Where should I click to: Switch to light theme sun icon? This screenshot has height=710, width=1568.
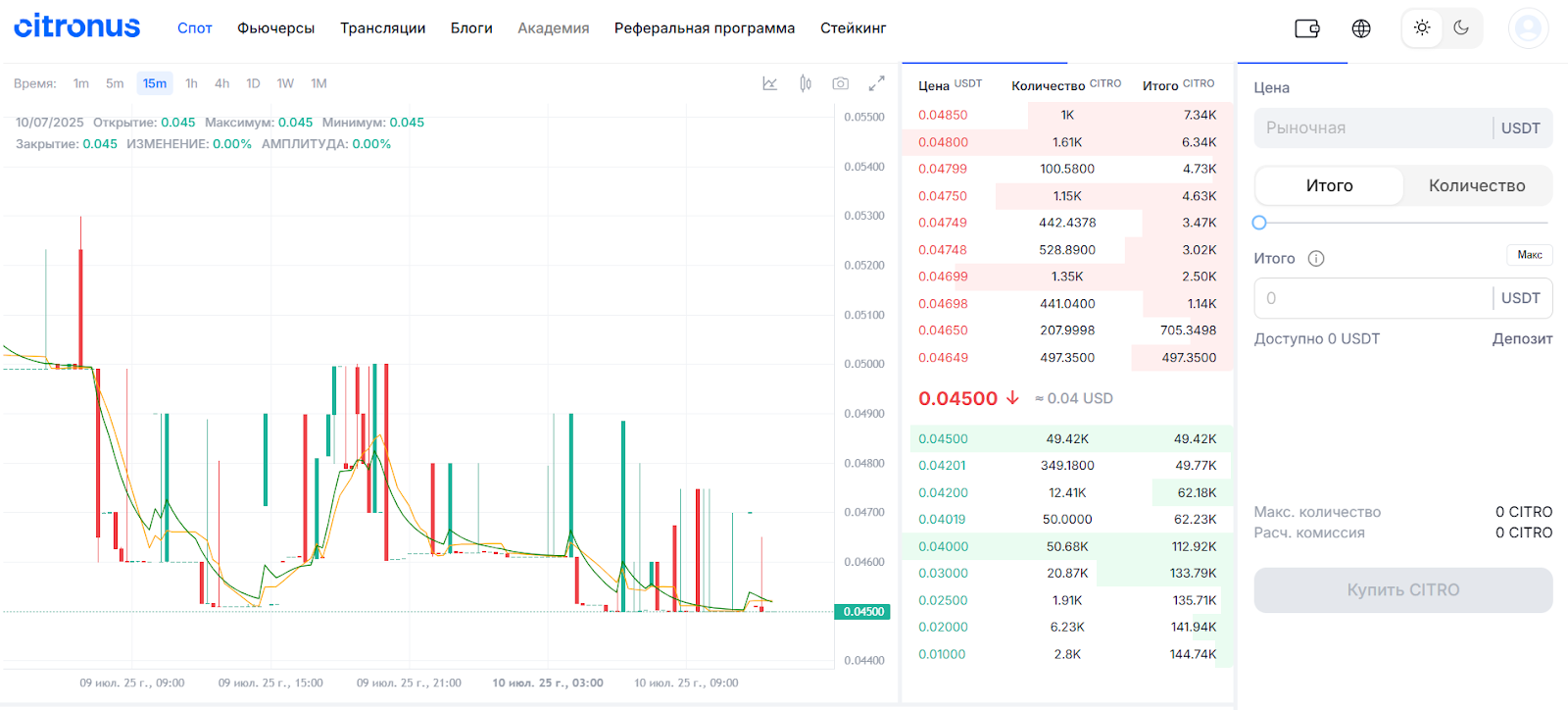click(1422, 27)
